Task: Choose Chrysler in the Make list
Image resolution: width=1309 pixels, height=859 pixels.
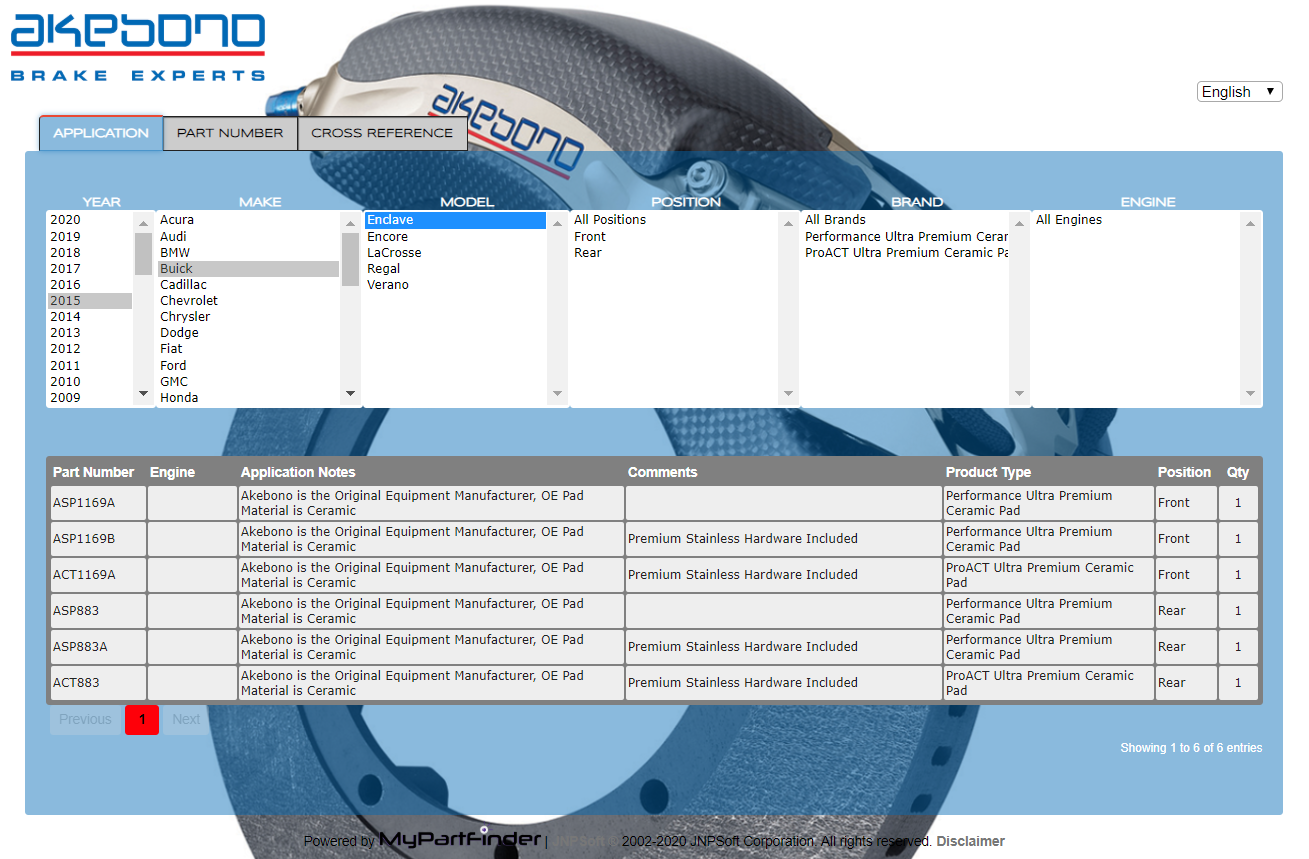Action: click(248, 317)
